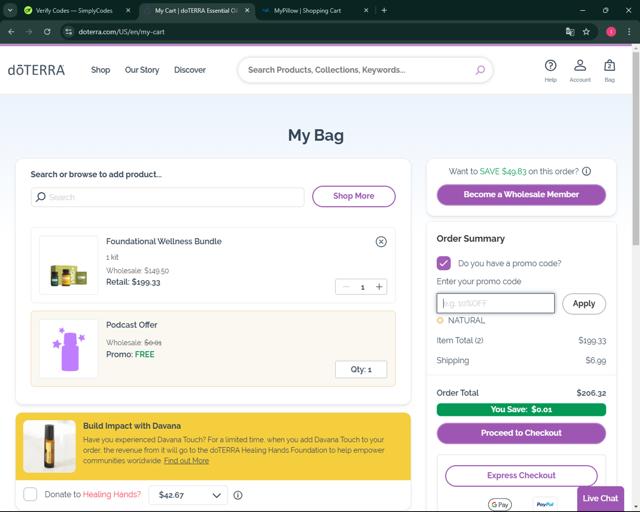
Task: Click the Shop More button
Action: (x=354, y=196)
